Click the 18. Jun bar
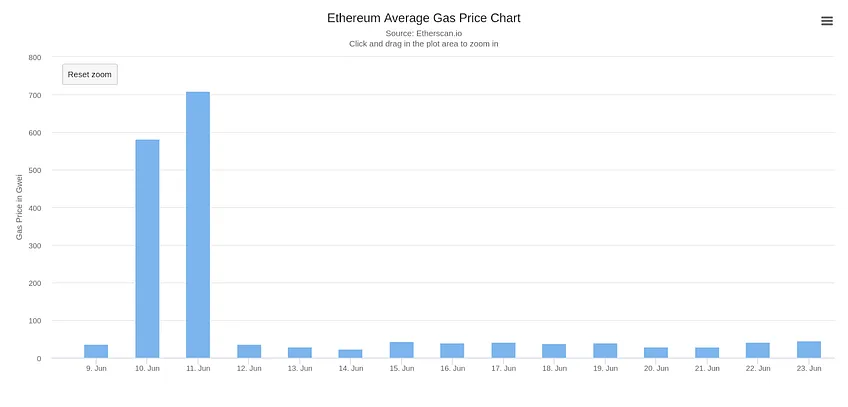Screen dimensions: 848x407 554,351
